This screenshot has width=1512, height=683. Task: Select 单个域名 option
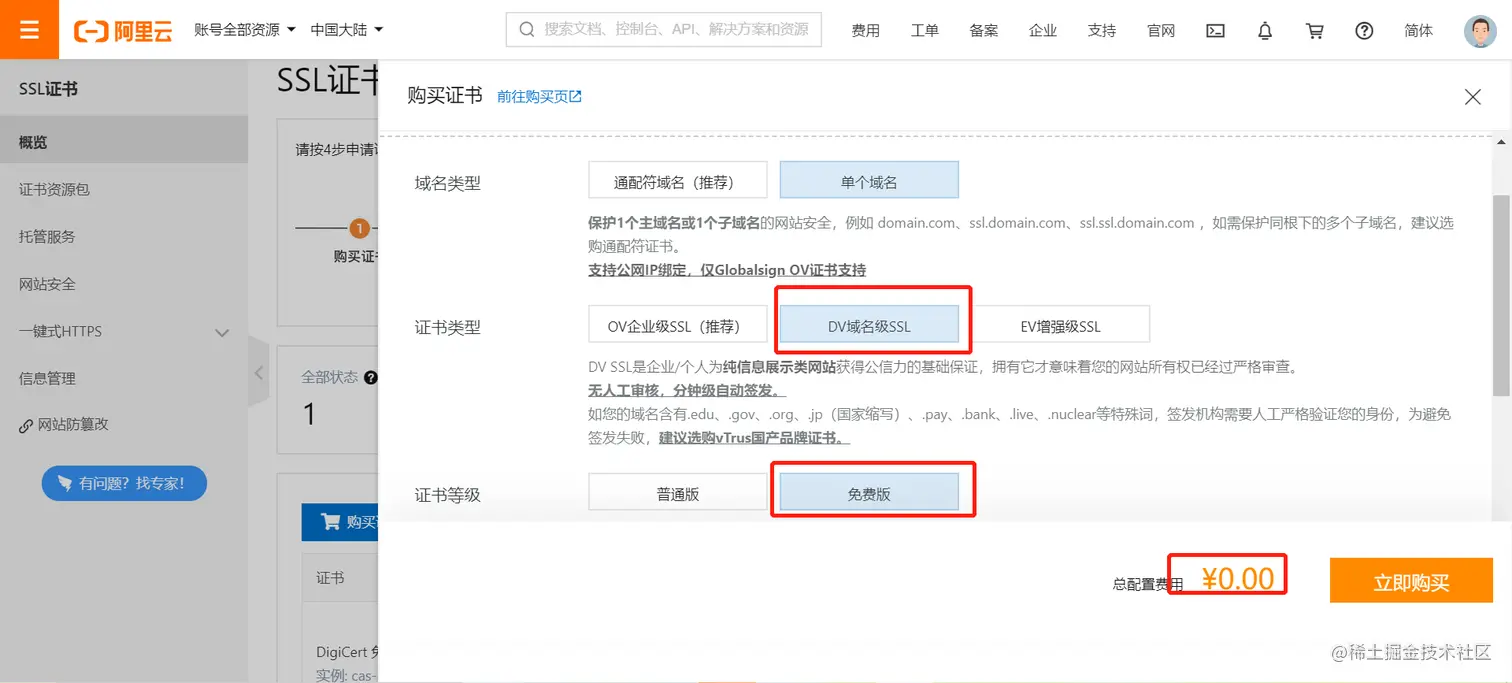coord(869,180)
